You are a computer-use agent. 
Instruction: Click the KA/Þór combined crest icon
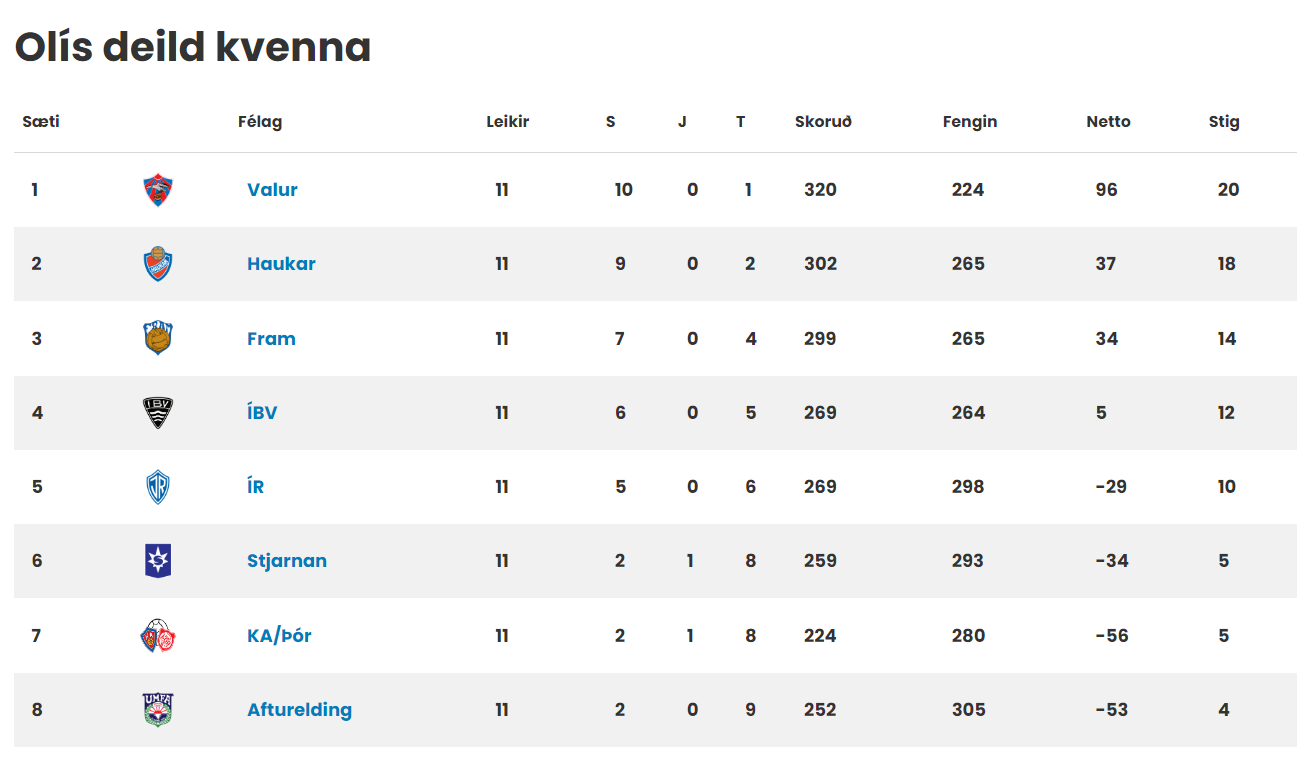pyautogui.click(x=158, y=635)
